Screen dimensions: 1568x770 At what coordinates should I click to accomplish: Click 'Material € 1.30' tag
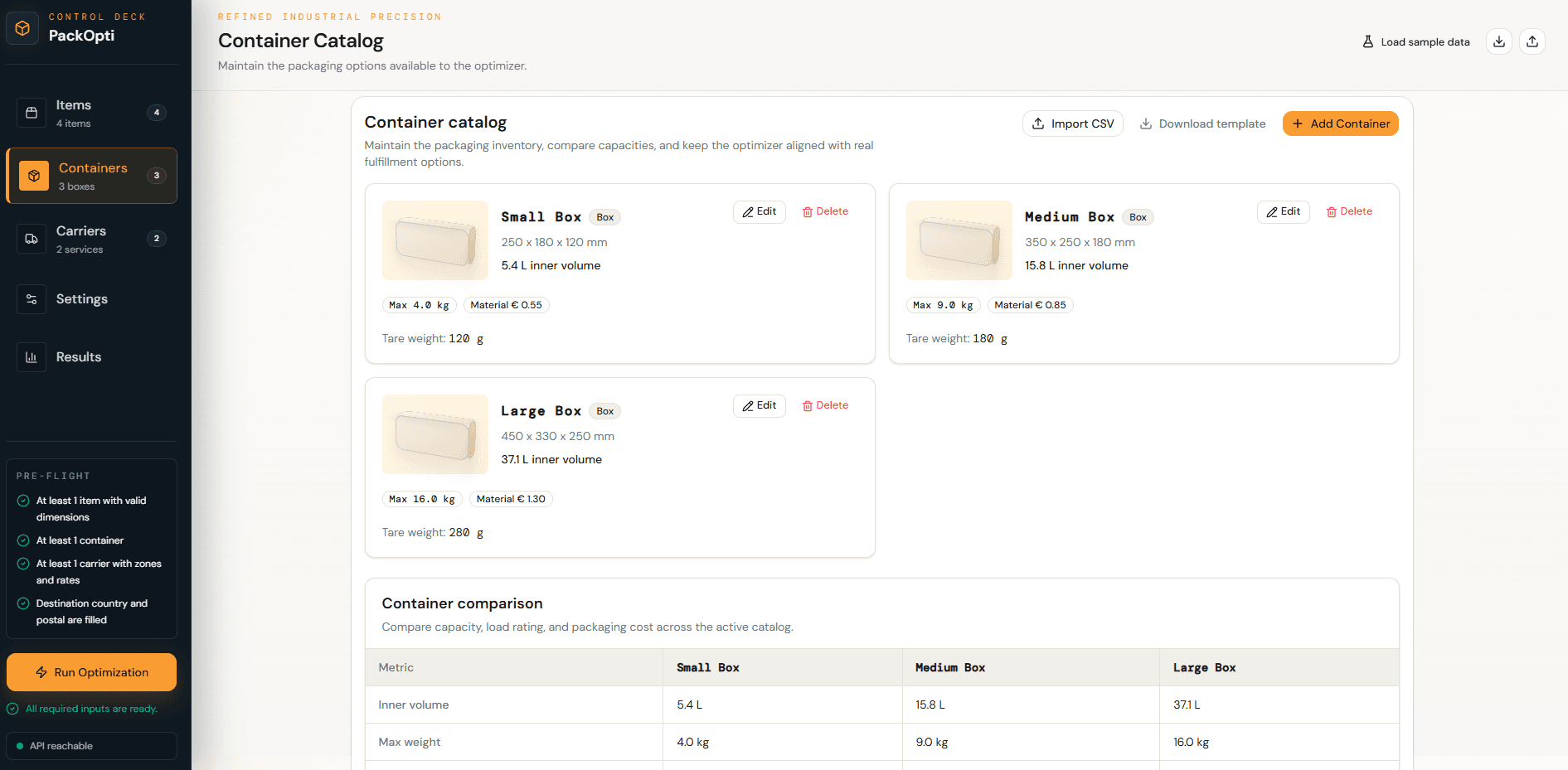coord(511,499)
